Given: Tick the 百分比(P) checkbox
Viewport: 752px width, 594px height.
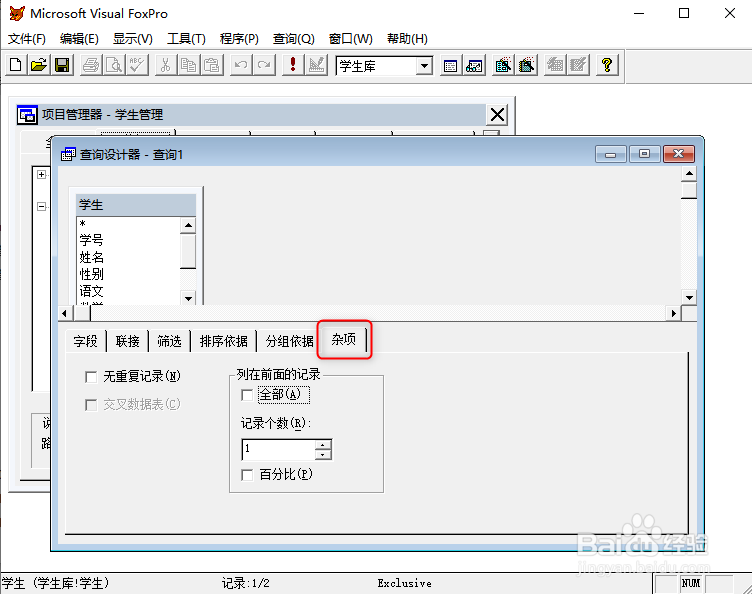Looking at the screenshot, I should click(247, 475).
